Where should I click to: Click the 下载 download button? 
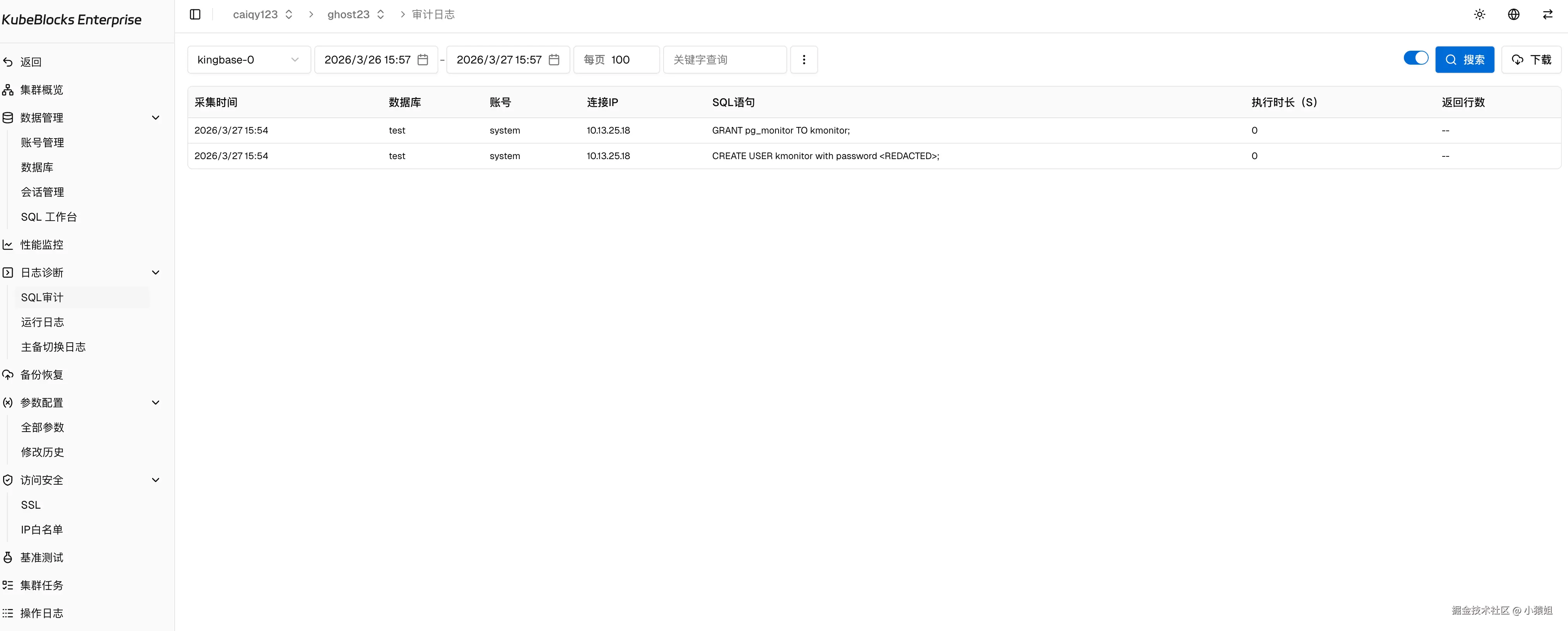[x=1531, y=60]
